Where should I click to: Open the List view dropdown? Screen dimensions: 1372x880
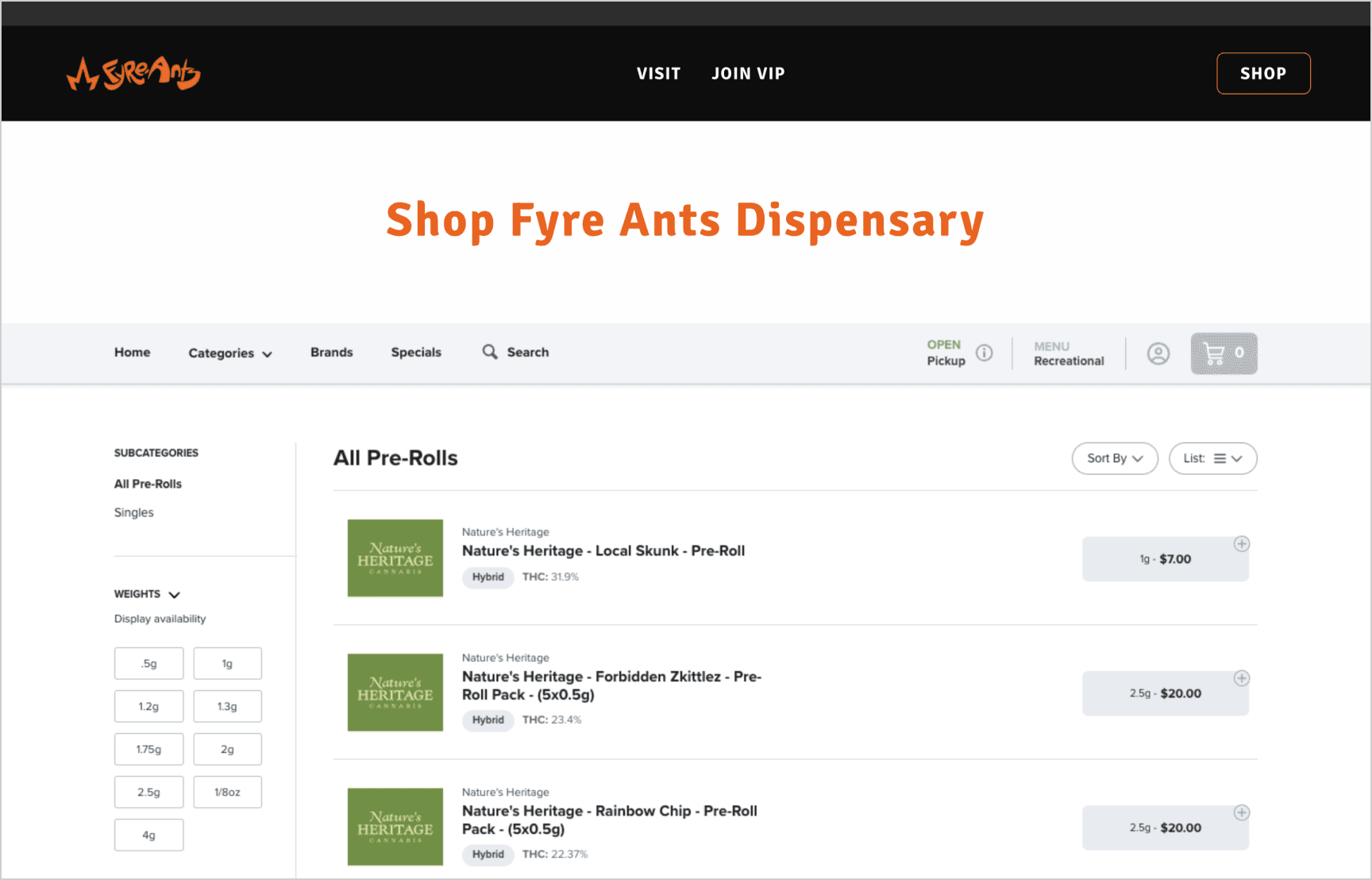1212,458
